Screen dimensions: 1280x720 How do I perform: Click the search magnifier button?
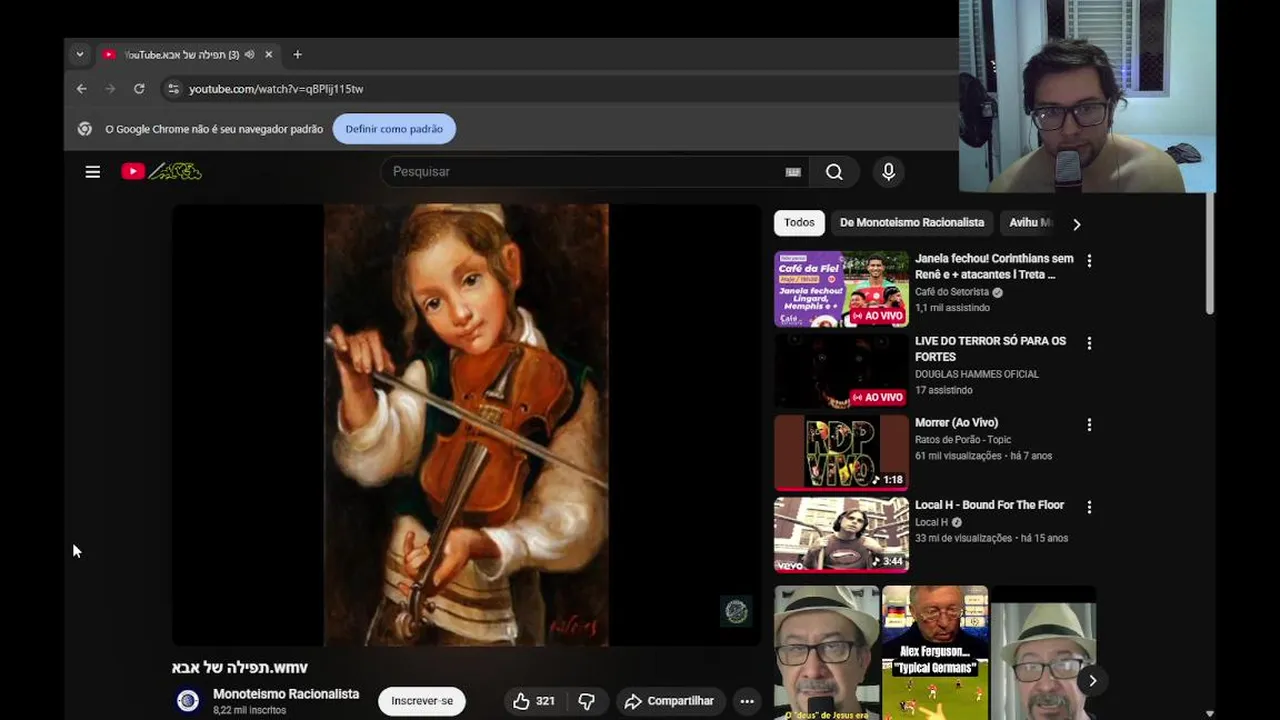click(834, 172)
